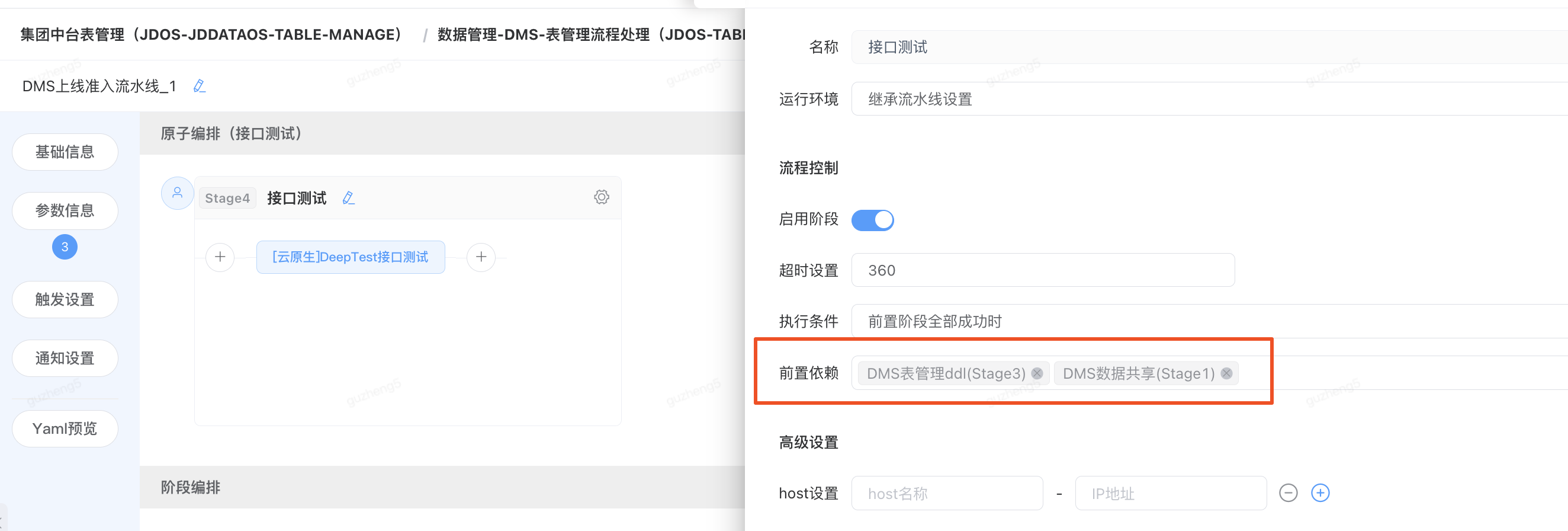Open the 前置依赖 multi-select field
This screenshot has width=1568, height=531.
pyautogui.click(x=1210, y=373)
